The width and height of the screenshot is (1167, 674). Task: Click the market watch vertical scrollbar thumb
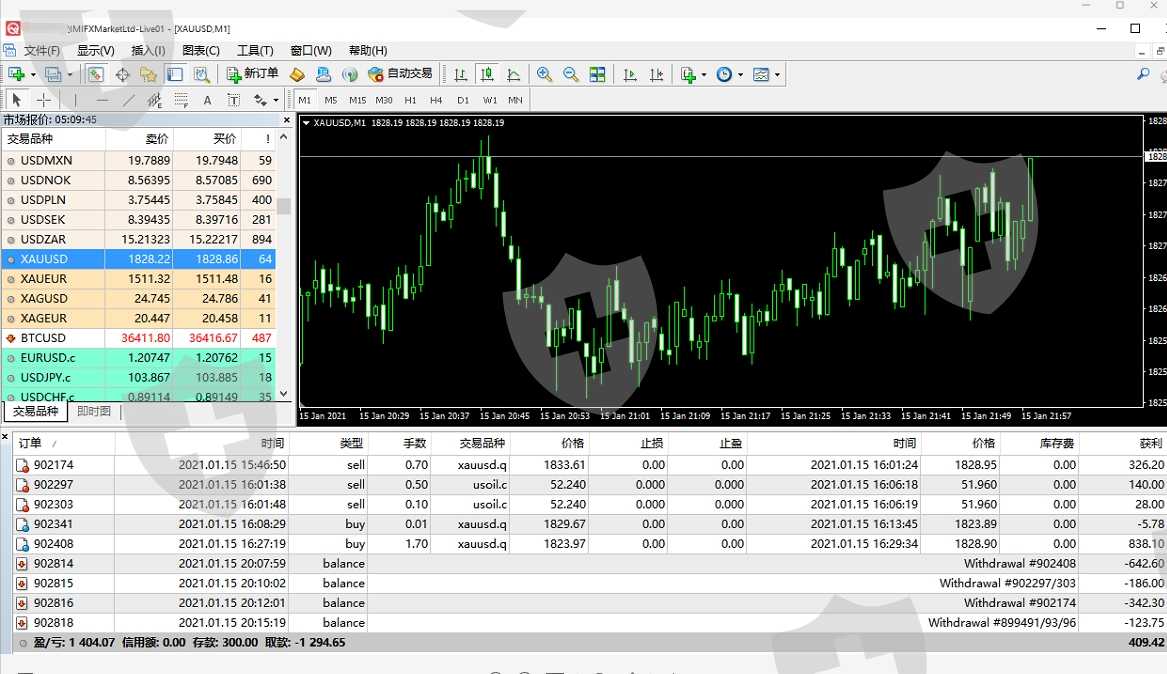coord(284,206)
